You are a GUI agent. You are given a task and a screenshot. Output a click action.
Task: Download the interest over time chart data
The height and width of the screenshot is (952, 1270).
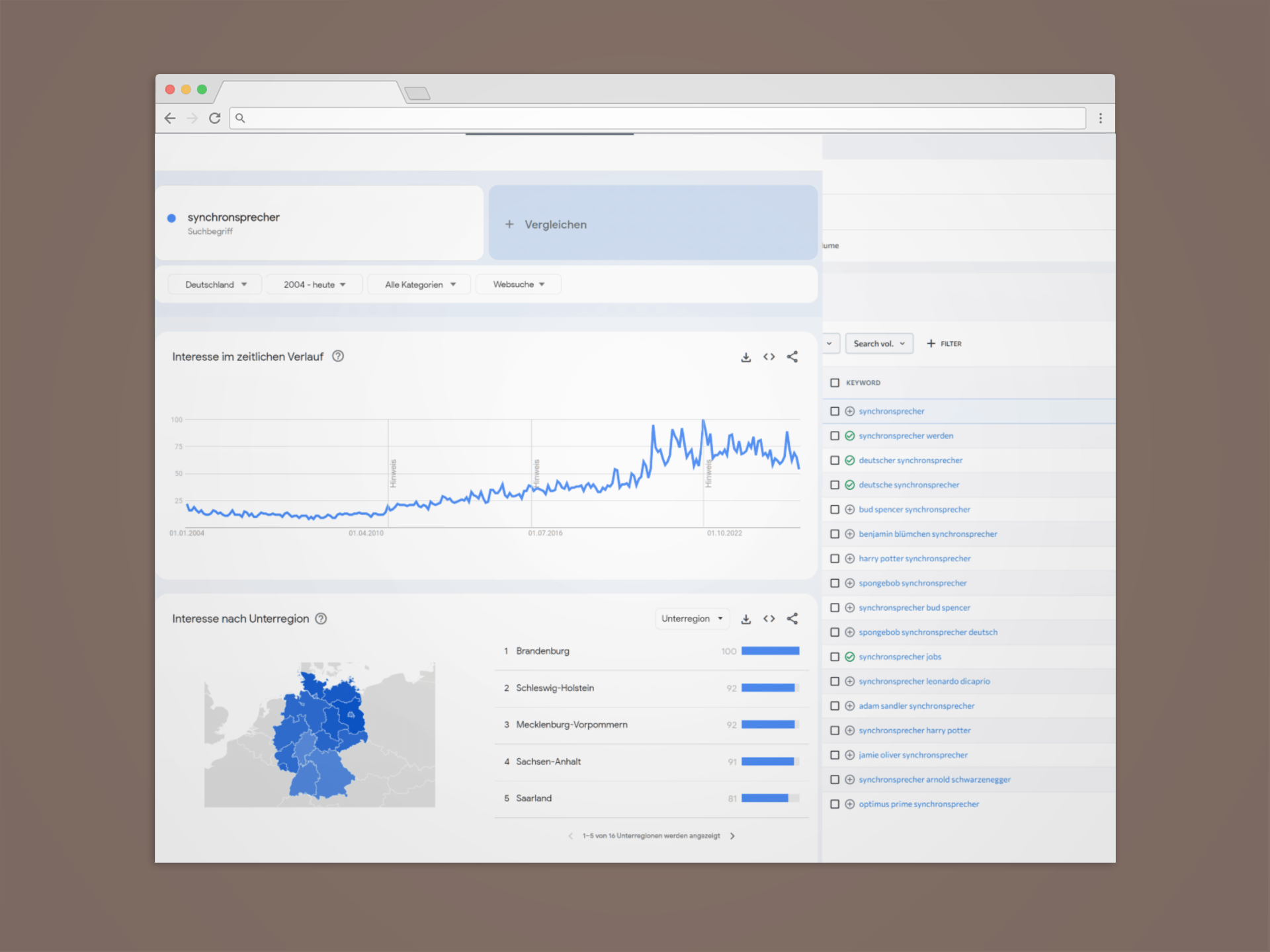(x=745, y=357)
